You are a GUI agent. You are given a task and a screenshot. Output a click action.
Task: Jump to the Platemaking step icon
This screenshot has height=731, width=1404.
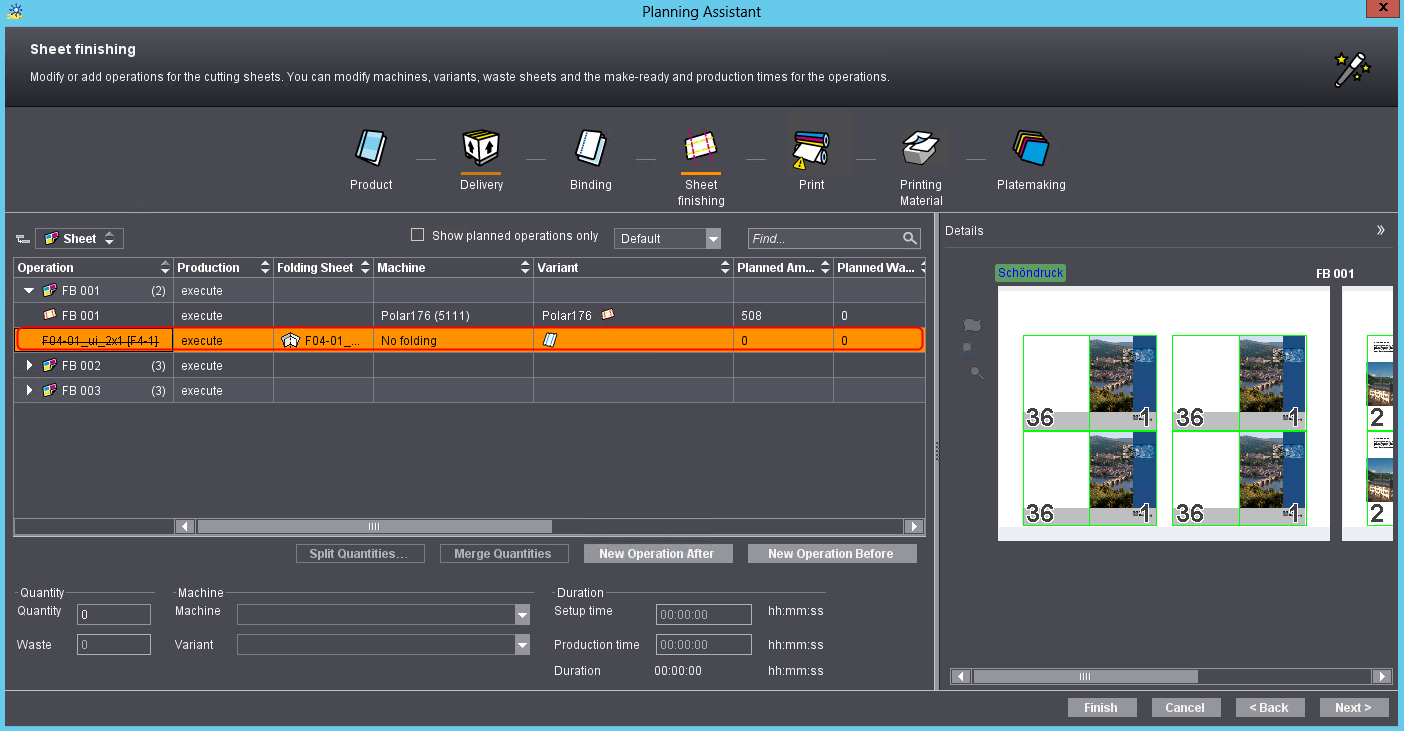tap(1030, 149)
